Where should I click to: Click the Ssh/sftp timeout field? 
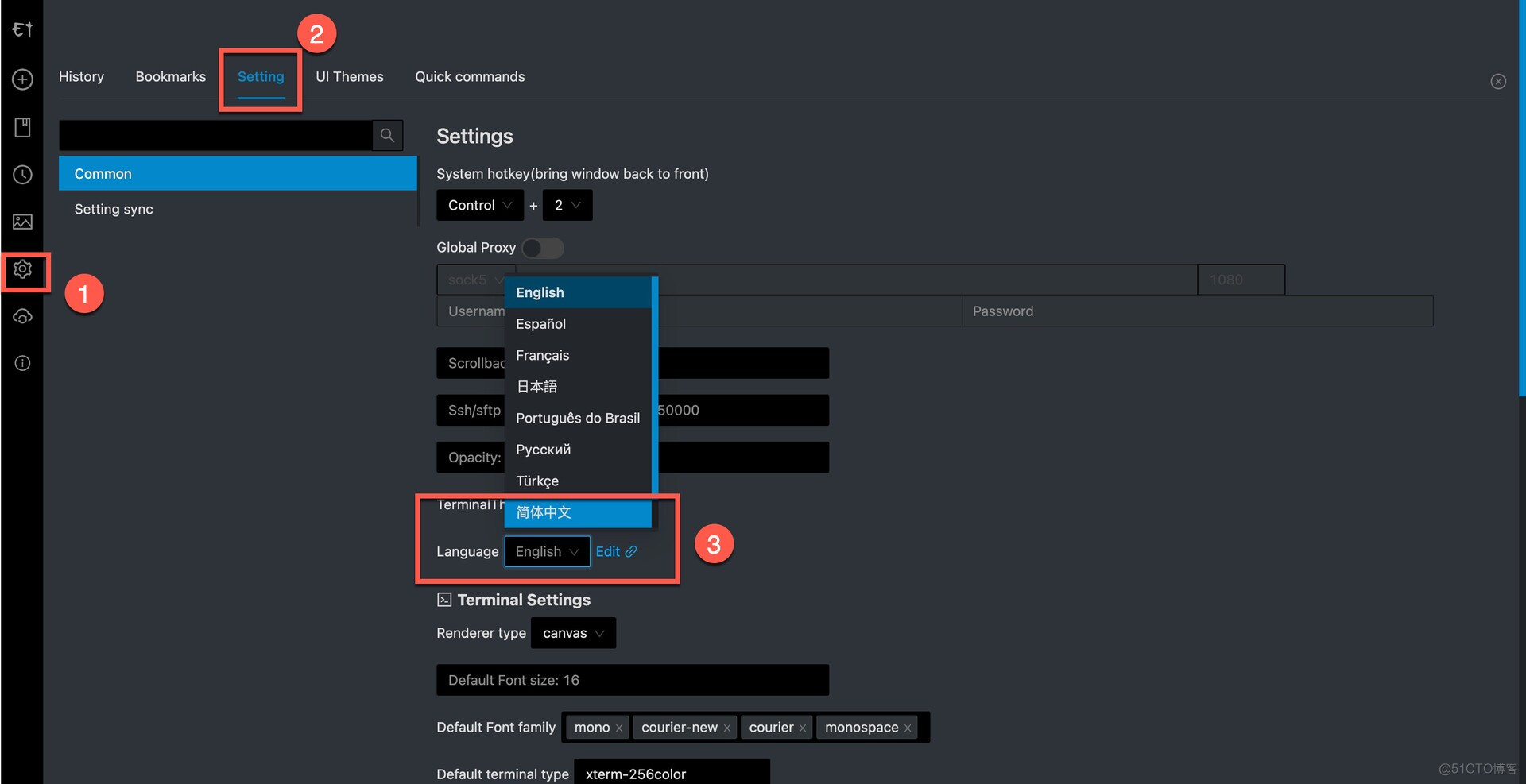(633, 410)
